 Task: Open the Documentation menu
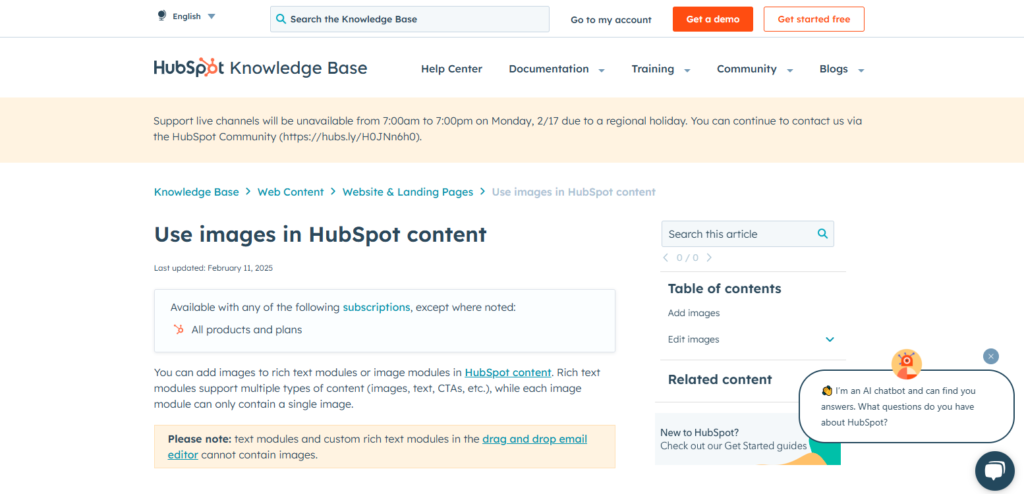click(549, 69)
